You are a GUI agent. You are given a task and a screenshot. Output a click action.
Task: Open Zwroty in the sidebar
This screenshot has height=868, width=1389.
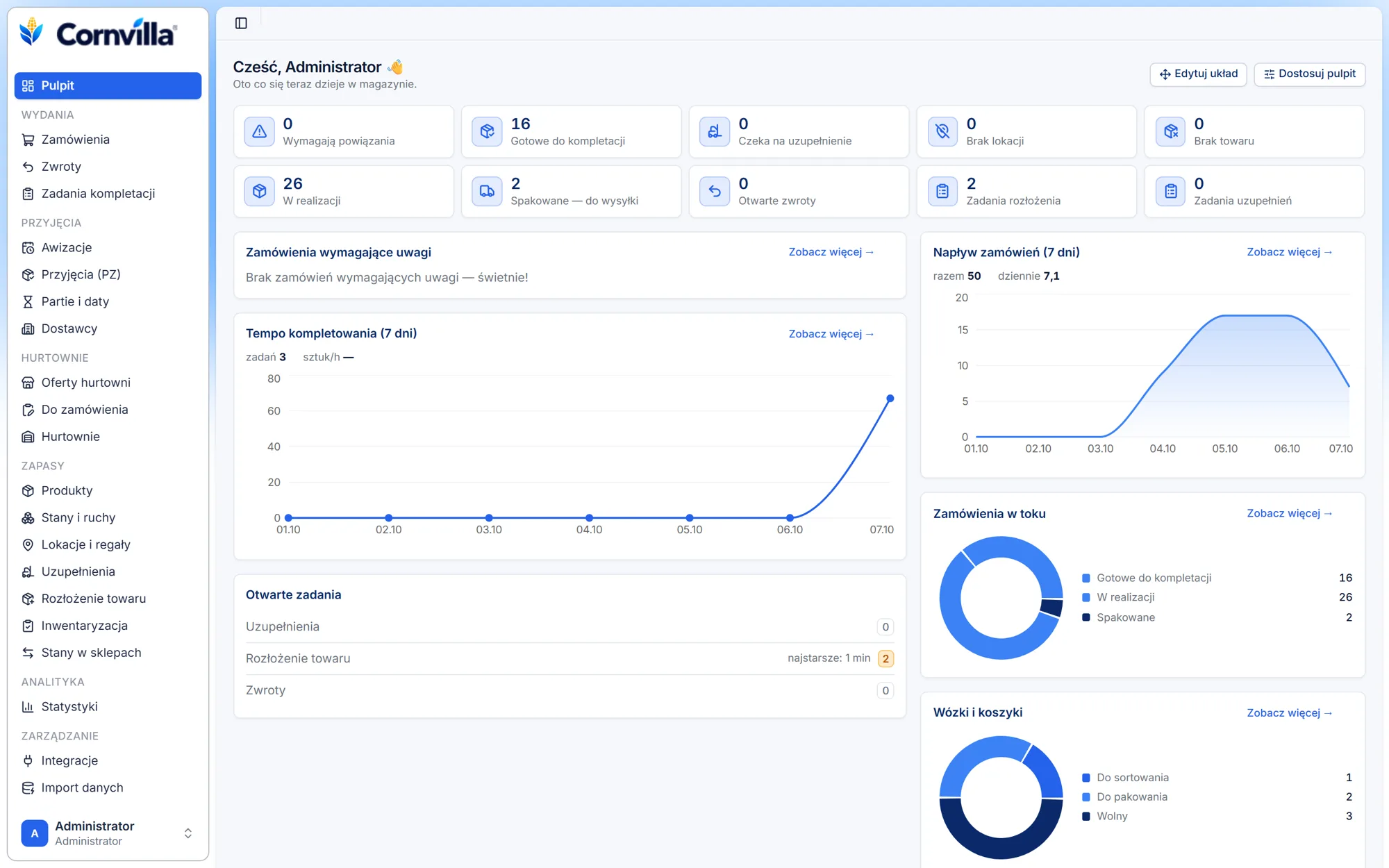pos(108,167)
